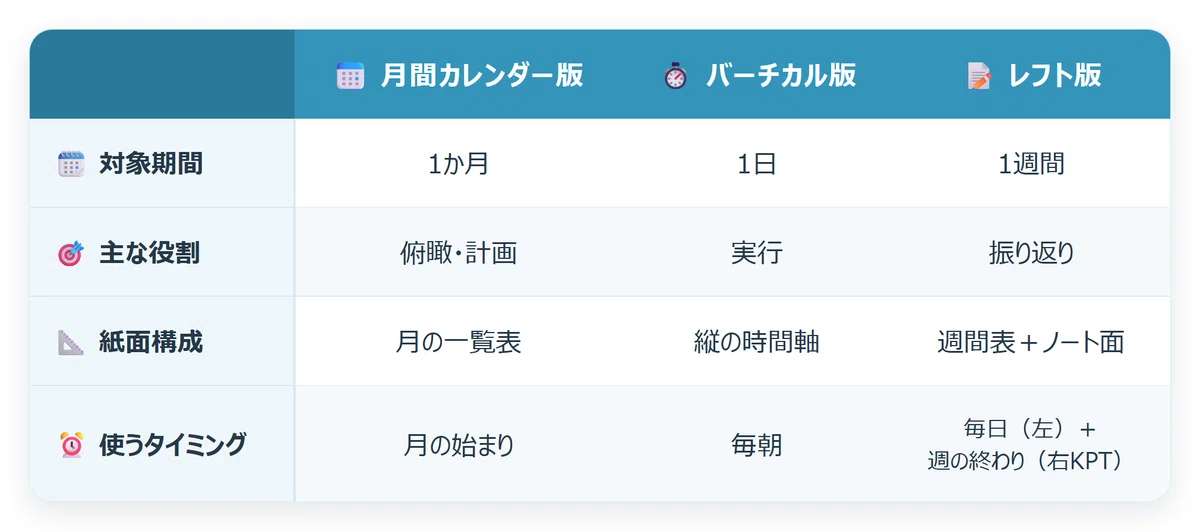Click the target icon next to 主な役割

point(71,253)
